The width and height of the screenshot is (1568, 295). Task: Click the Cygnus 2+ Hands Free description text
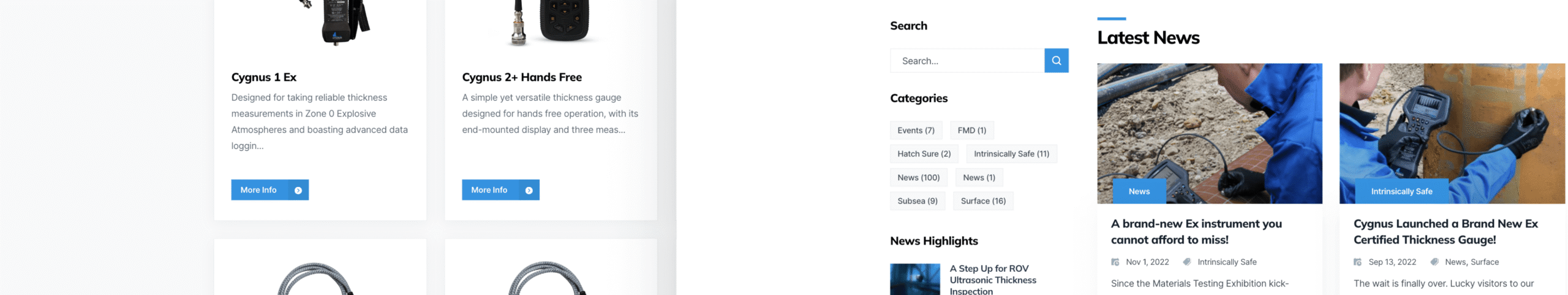550,113
